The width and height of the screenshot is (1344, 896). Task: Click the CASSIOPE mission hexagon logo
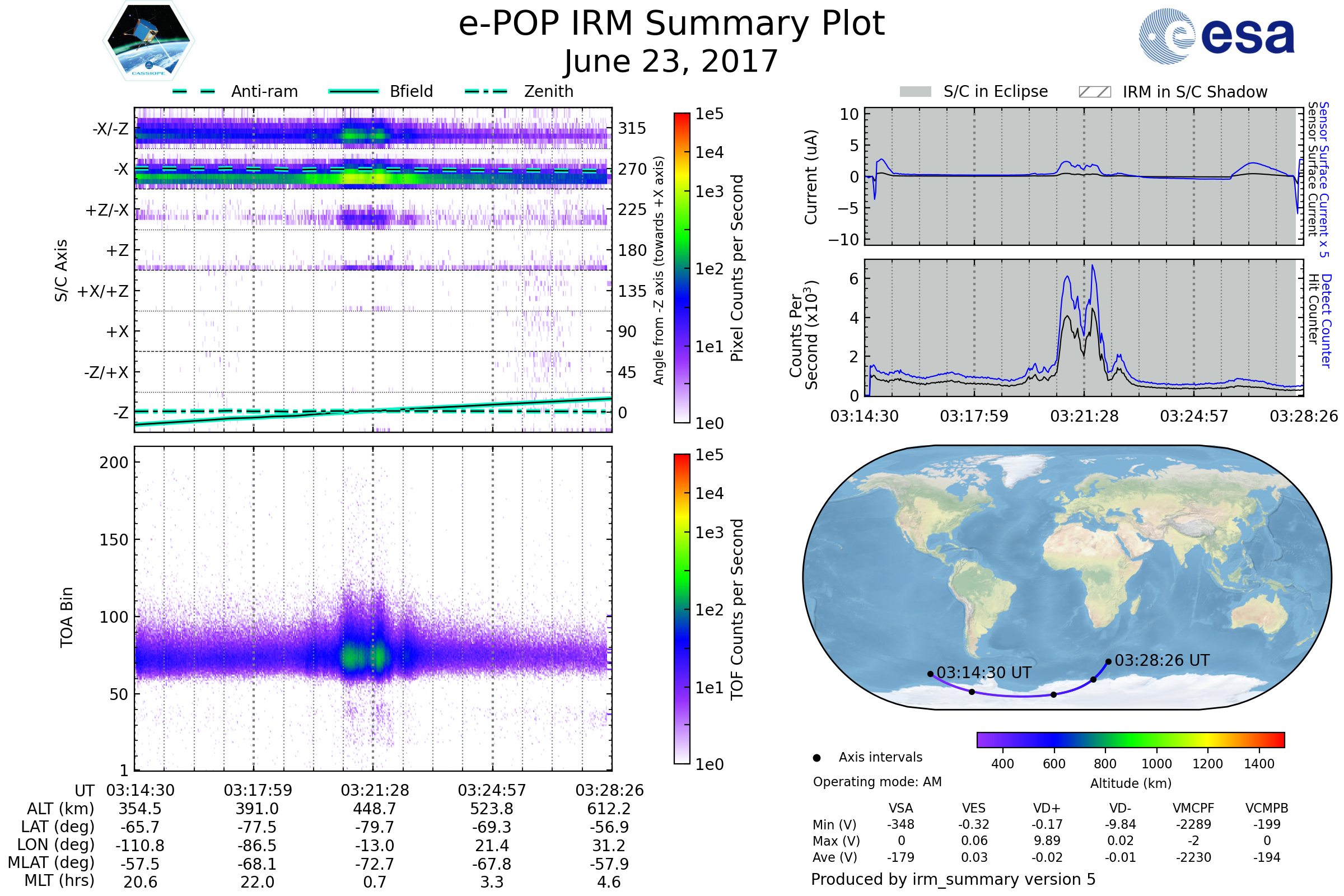tap(148, 41)
